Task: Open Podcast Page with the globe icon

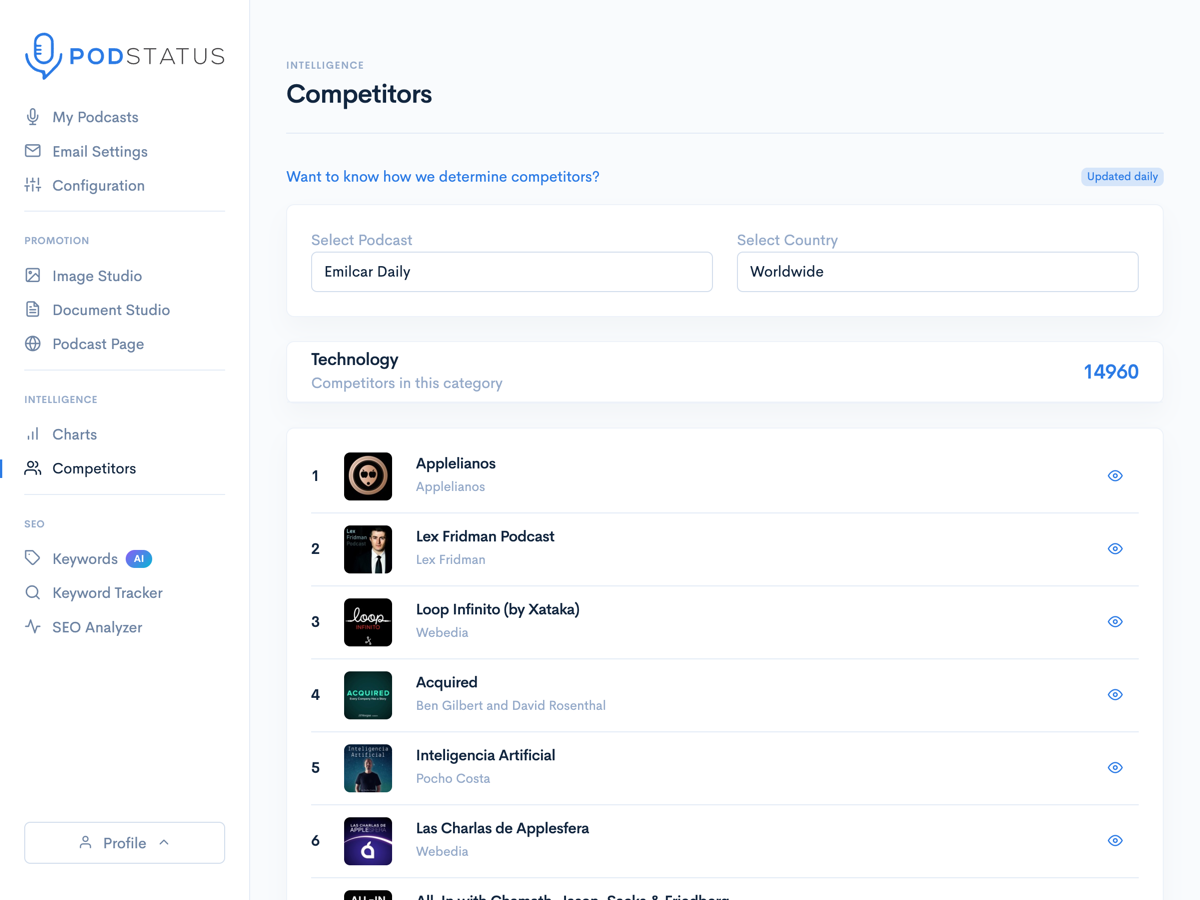Action: 33,343
